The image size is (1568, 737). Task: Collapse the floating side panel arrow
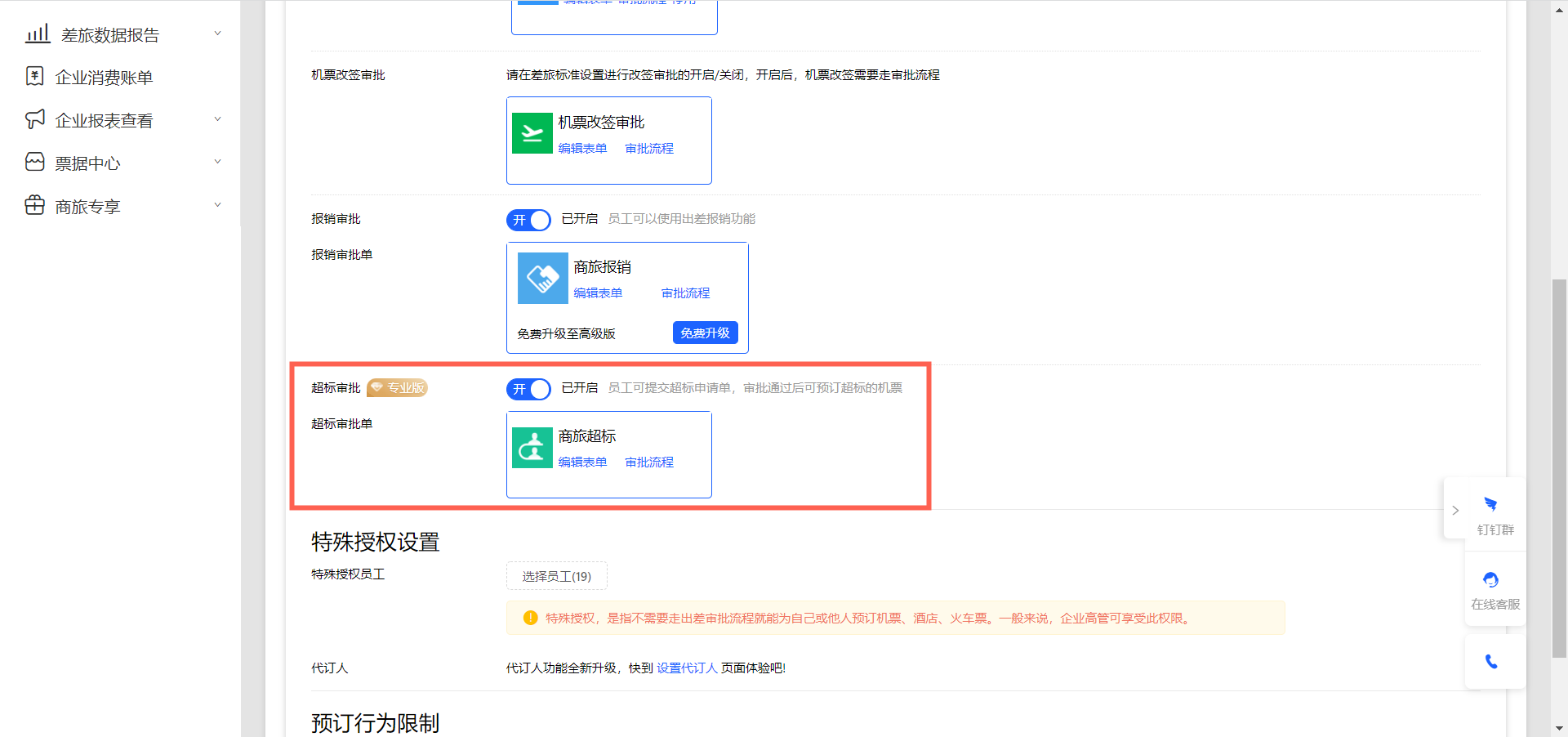tap(1455, 511)
